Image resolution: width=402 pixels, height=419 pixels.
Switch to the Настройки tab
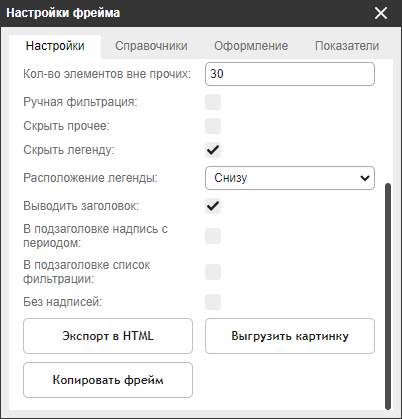point(55,46)
